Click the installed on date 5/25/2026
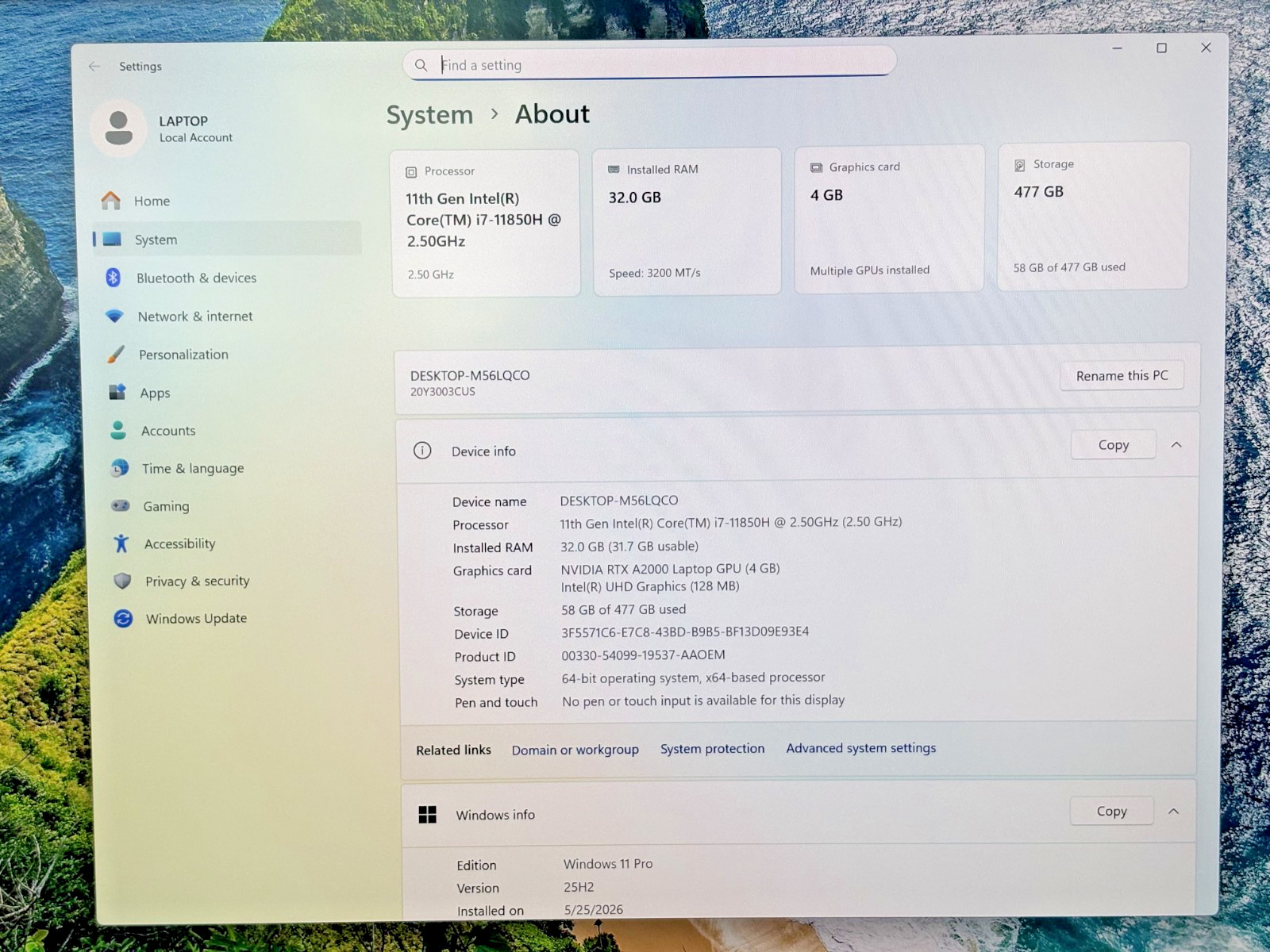This screenshot has height=952, width=1270. tap(594, 909)
